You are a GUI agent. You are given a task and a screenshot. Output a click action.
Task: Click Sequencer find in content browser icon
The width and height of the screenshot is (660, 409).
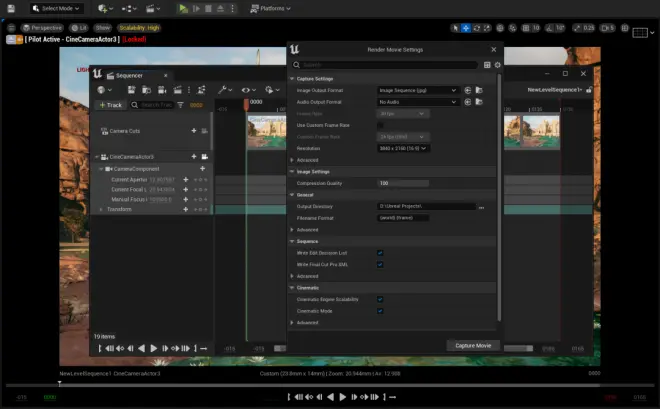point(146,90)
